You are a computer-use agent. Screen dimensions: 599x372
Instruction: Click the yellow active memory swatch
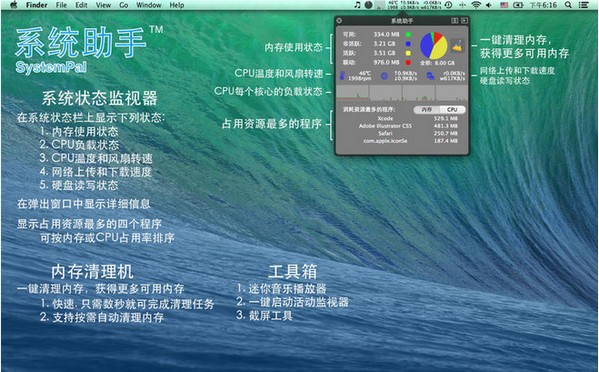408,53
